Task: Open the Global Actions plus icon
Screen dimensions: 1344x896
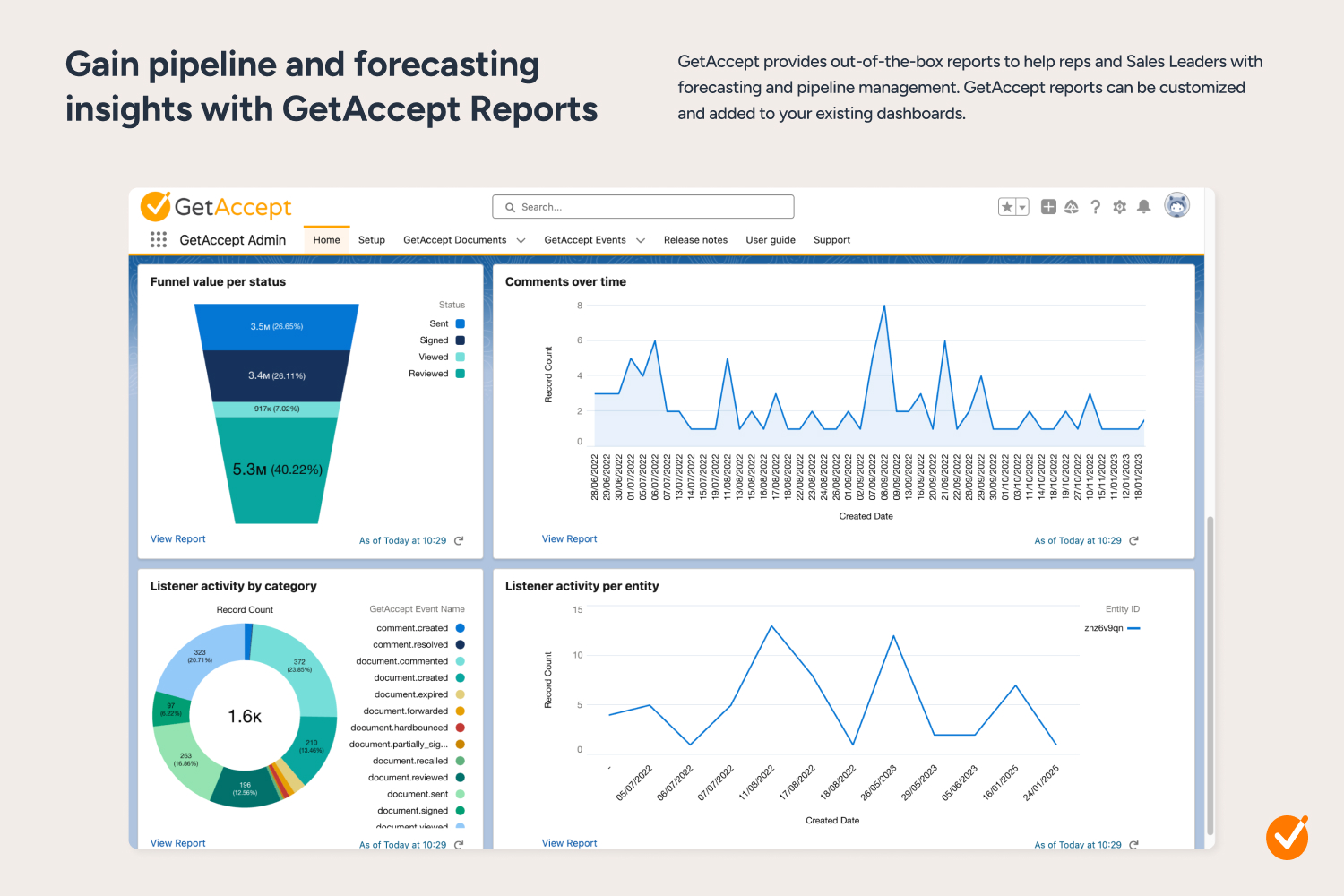Action: pos(1048,207)
